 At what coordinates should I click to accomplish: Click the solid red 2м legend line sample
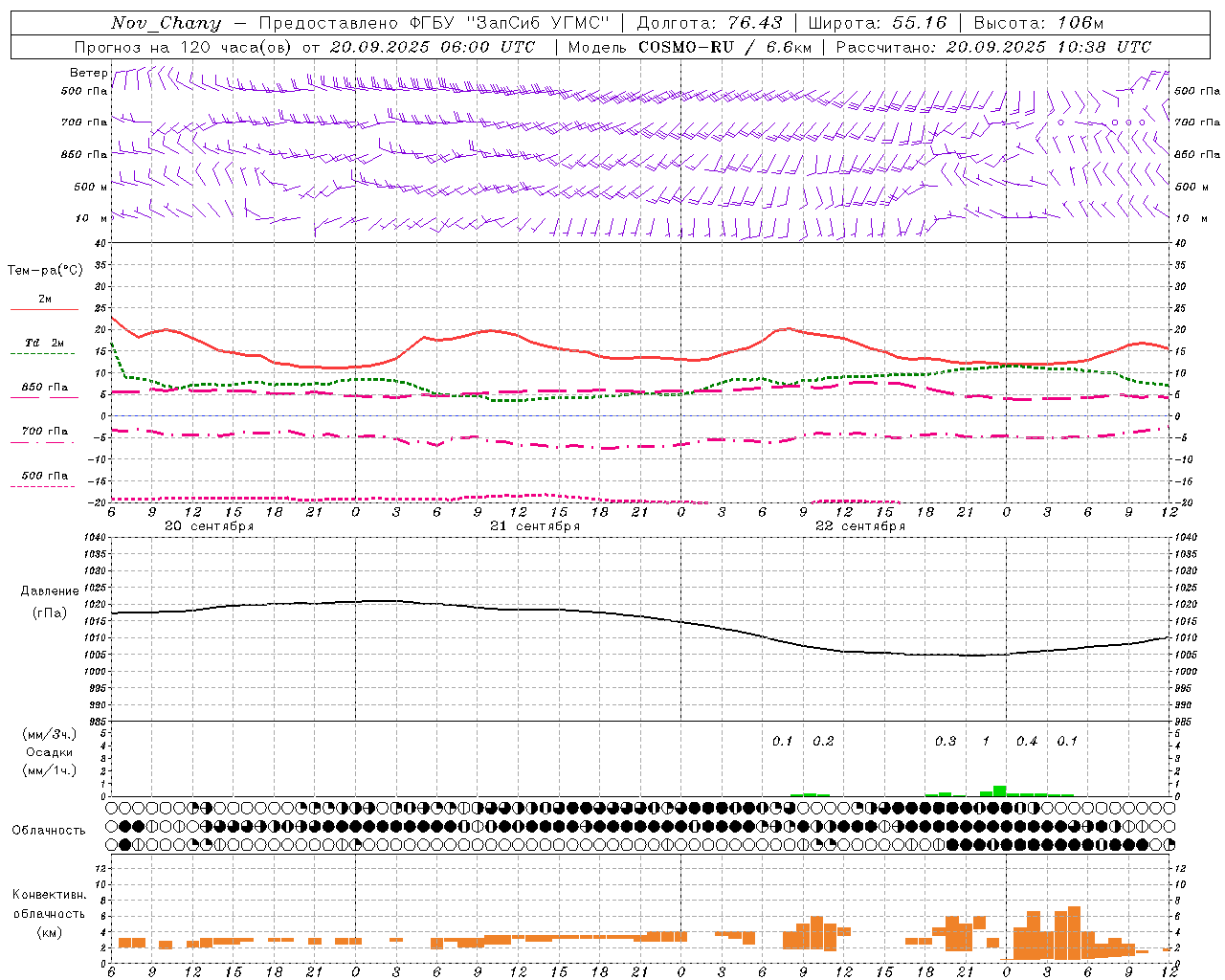44,309
